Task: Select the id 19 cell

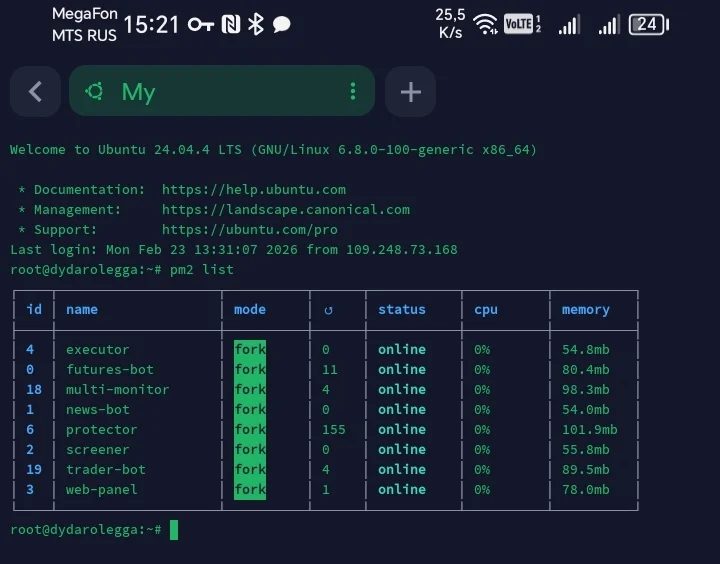Action: pos(34,469)
